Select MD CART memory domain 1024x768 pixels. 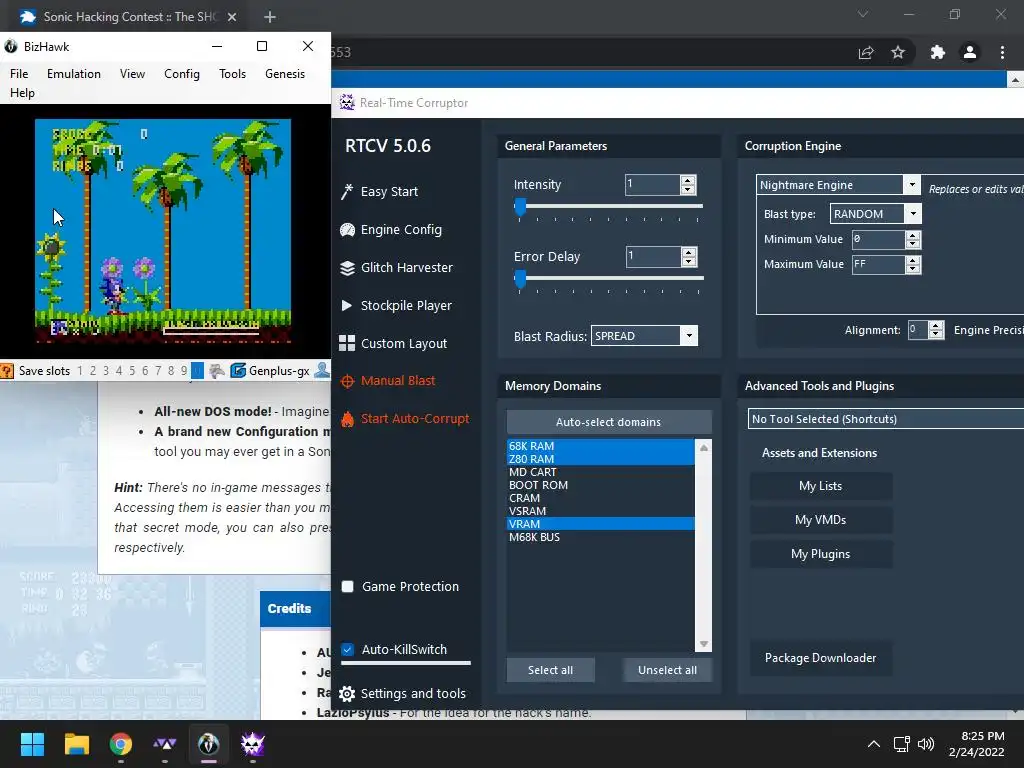[x=601, y=472]
